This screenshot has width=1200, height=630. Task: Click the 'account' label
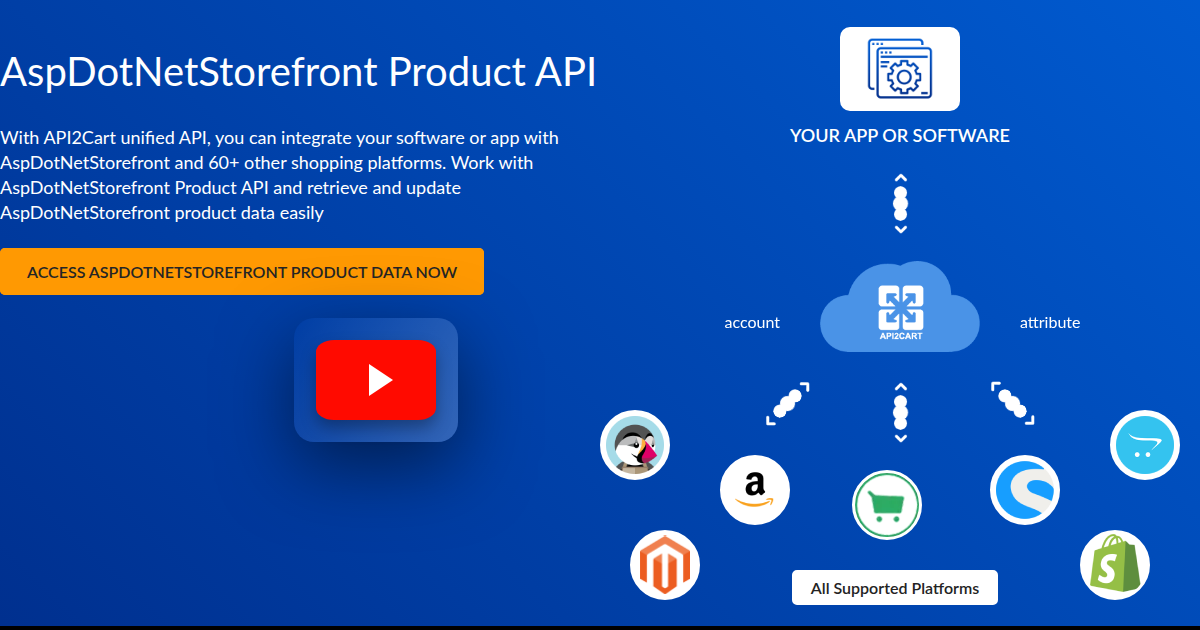[x=752, y=322]
